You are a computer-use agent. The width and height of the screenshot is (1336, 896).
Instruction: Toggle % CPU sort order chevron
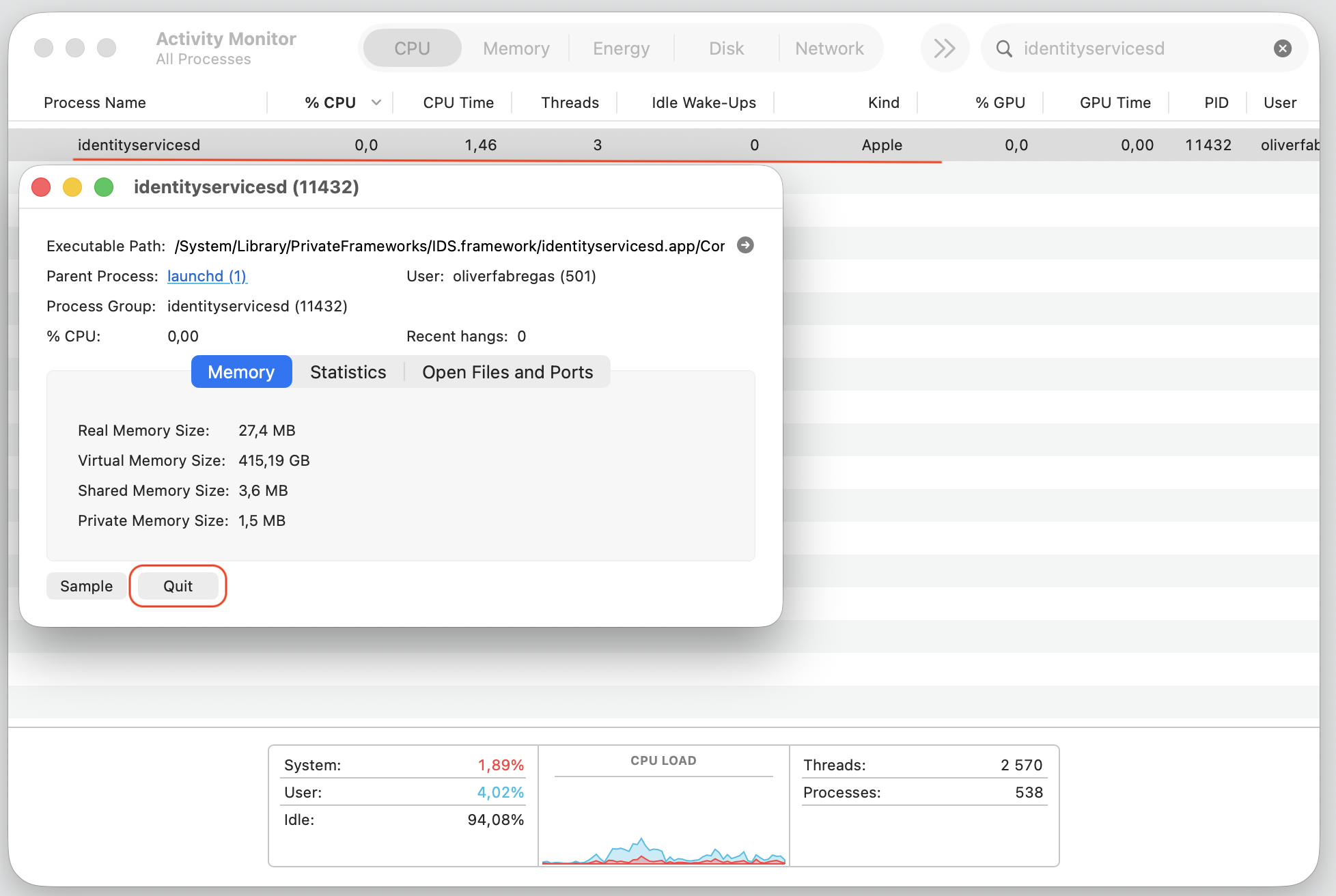tap(376, 102)
